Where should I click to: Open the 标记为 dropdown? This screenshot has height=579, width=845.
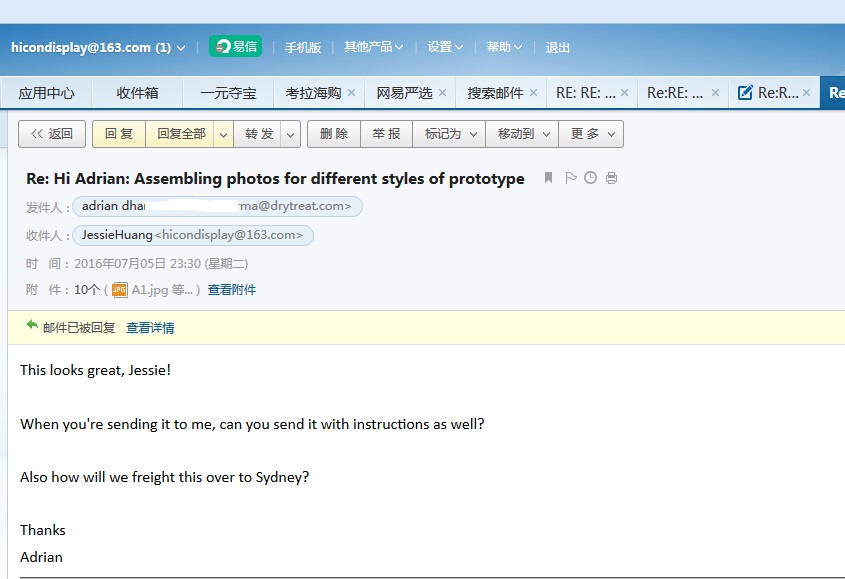point(449,134)
